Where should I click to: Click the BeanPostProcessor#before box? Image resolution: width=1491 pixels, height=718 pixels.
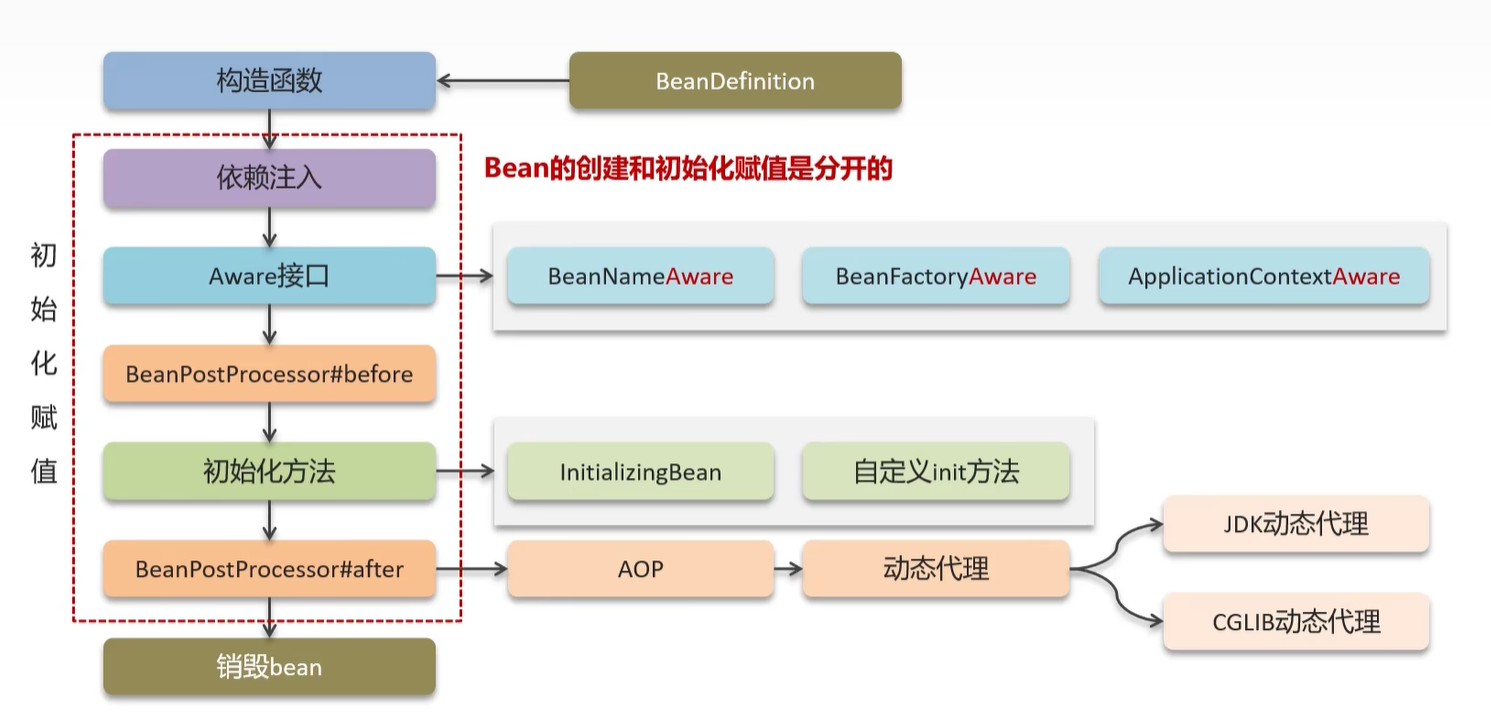[x=269, y=374]
